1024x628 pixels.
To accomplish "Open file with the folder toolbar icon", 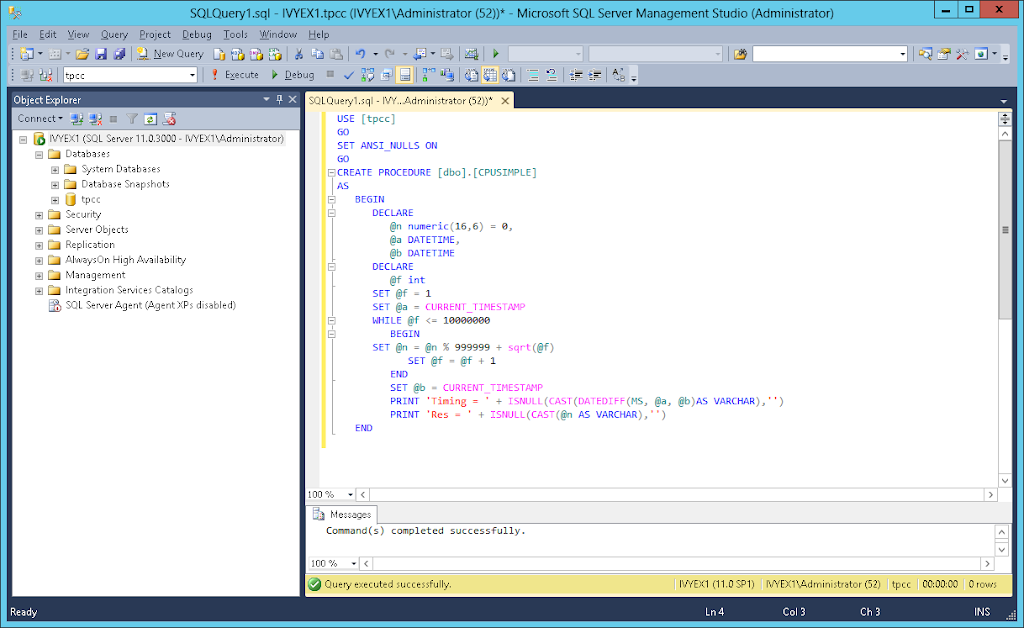I will (x=82, y=54).
